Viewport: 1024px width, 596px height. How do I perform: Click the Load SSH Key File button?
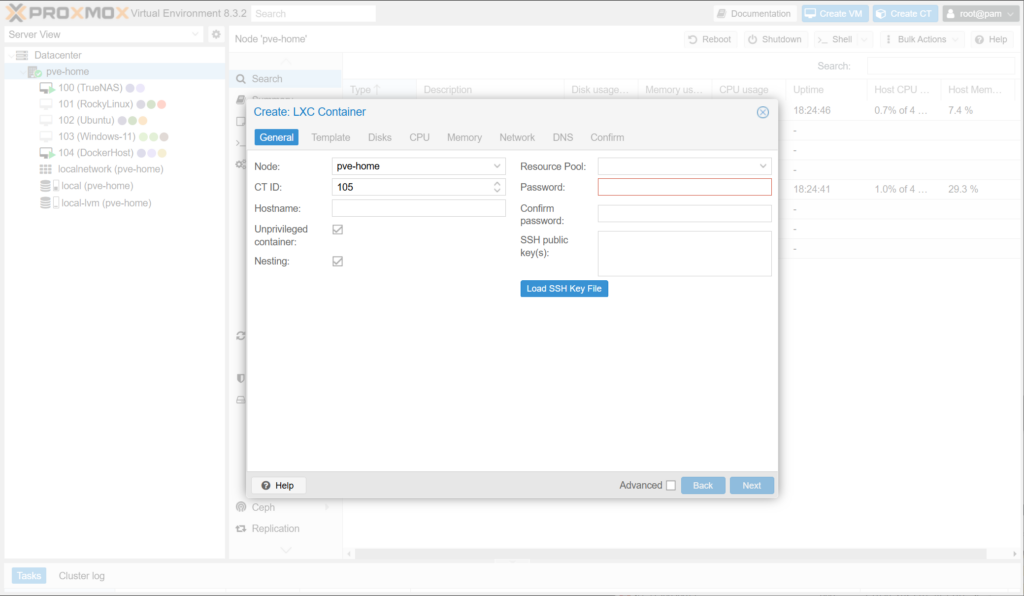564,289
